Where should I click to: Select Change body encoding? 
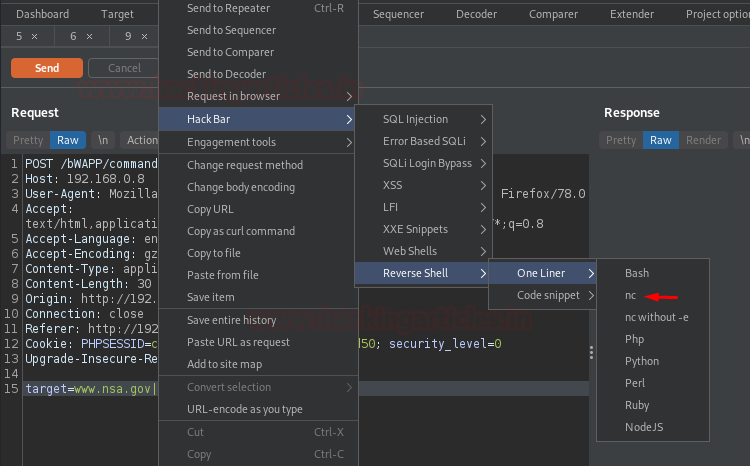point(258,187)
